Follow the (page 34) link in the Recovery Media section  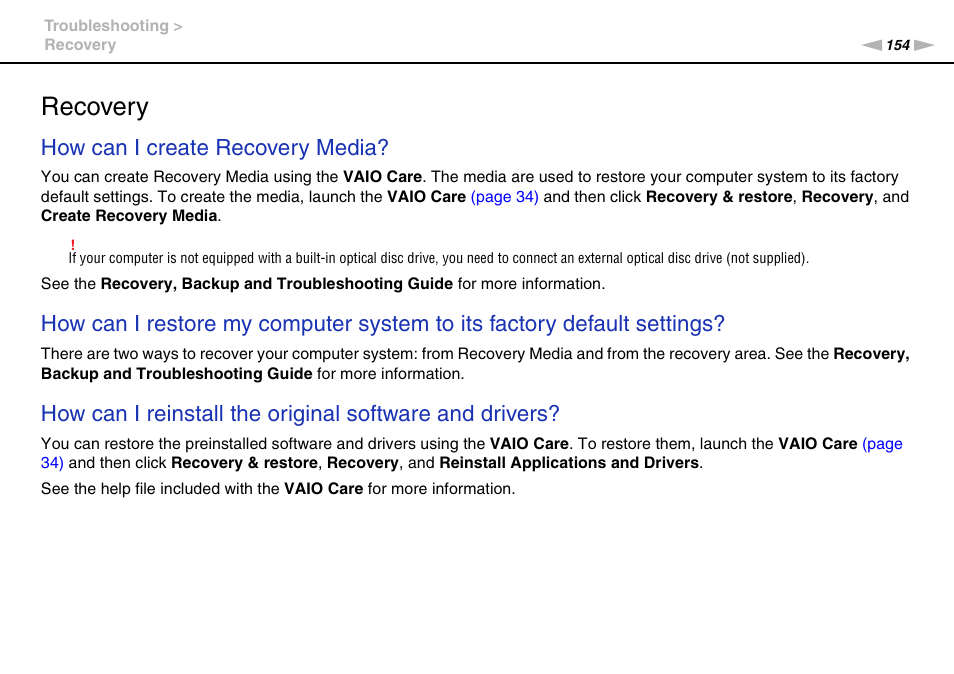coord(504,196)
